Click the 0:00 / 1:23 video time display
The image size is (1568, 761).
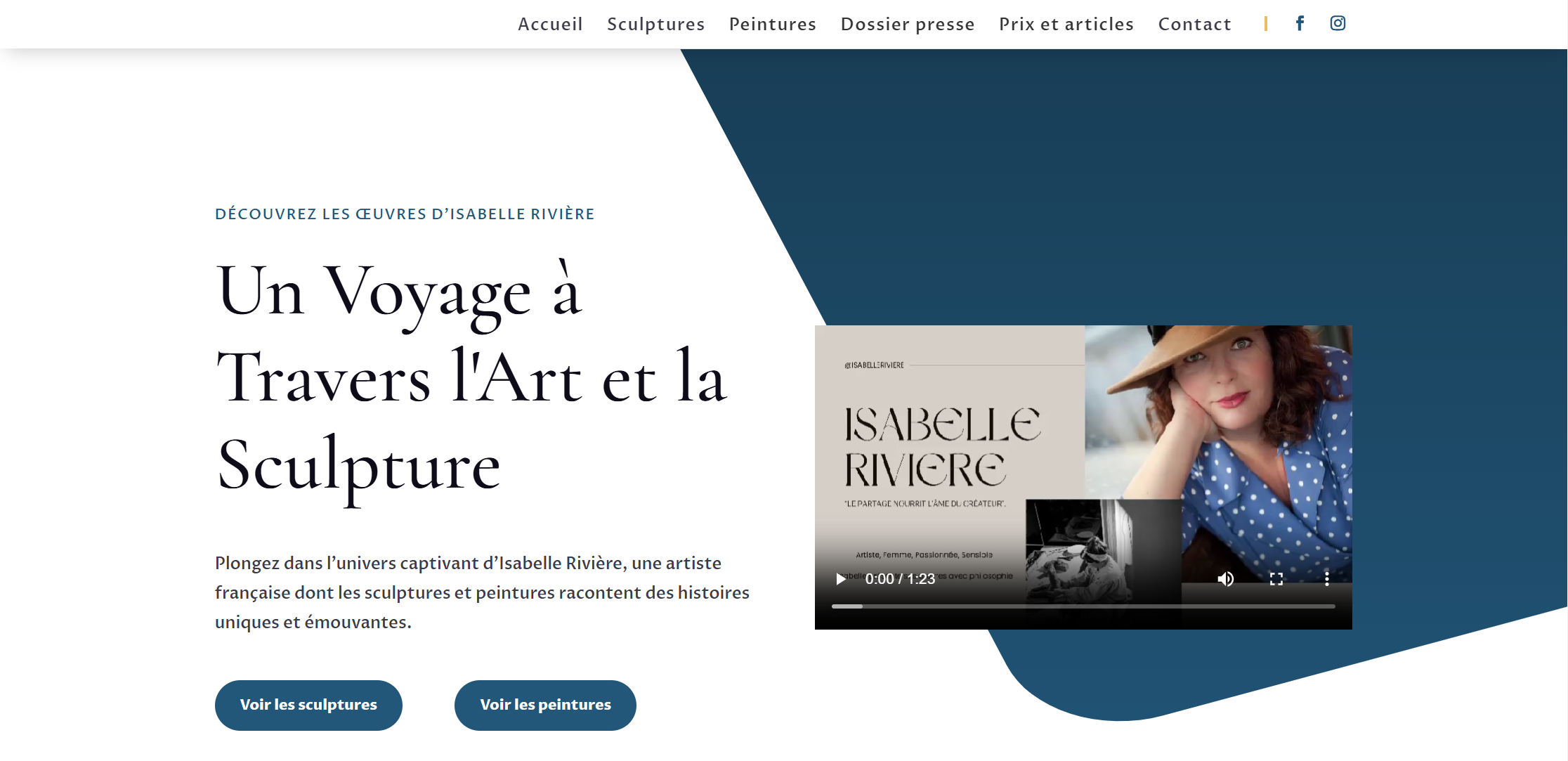[x=900, y=579]
